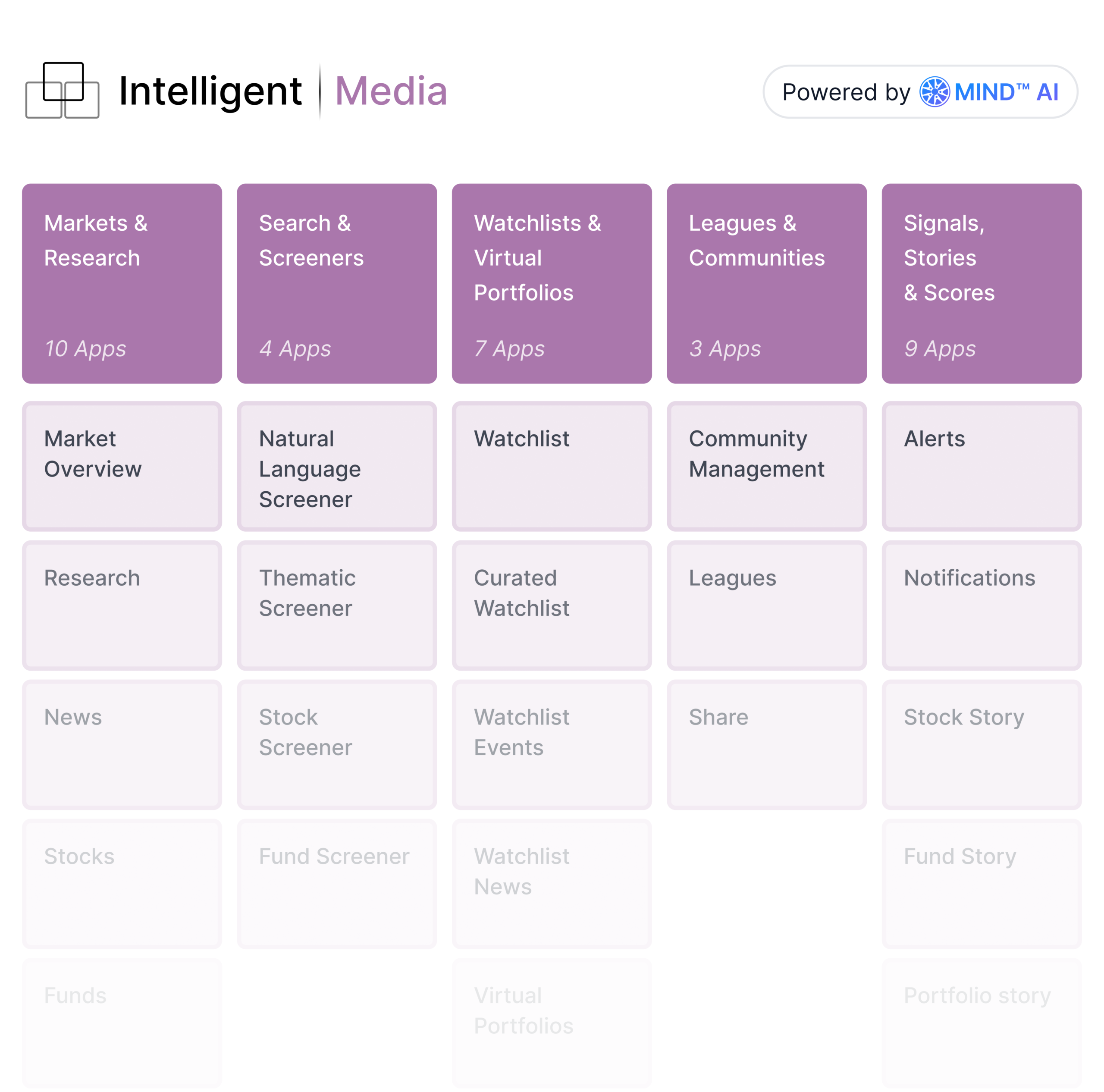Open the Community Management app tile
1104x1092 pixels.
766,466
